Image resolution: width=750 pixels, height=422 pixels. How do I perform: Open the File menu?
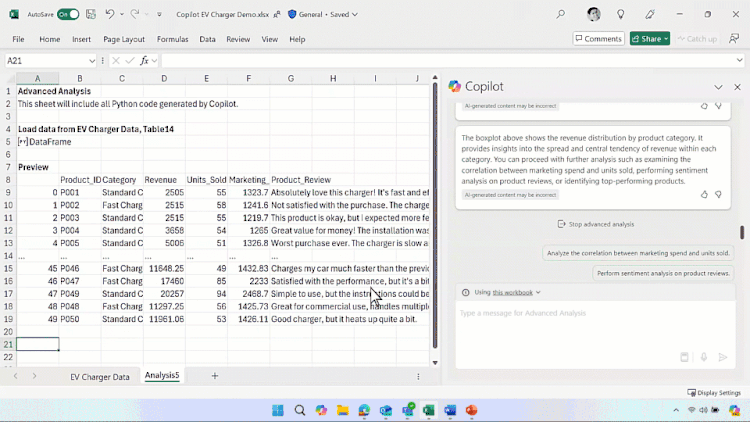(x=18, y=39)
